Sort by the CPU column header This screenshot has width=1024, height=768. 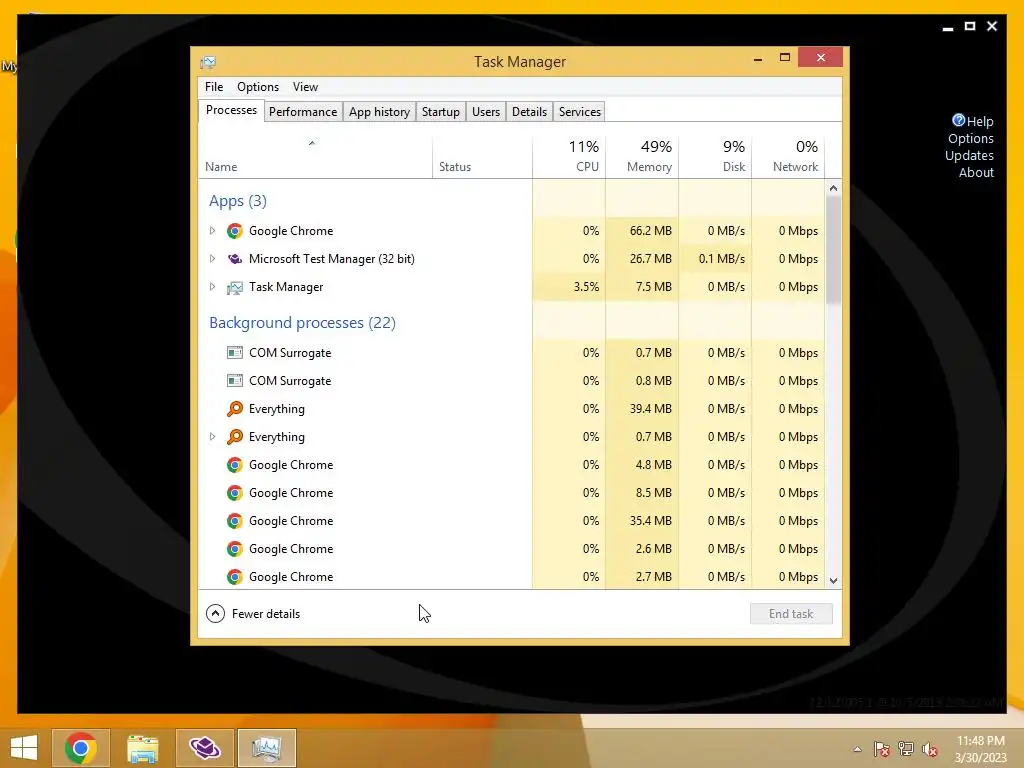(x=569, y=157)
